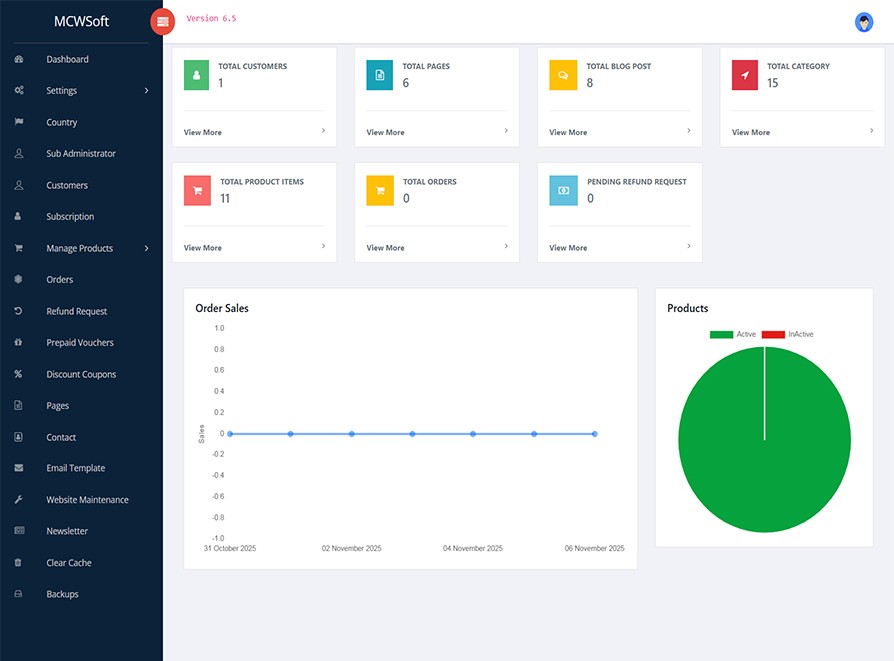Viewport: 894px width, 661px height.
Task: Click View More under Total Customers
Action: point(203,132)
